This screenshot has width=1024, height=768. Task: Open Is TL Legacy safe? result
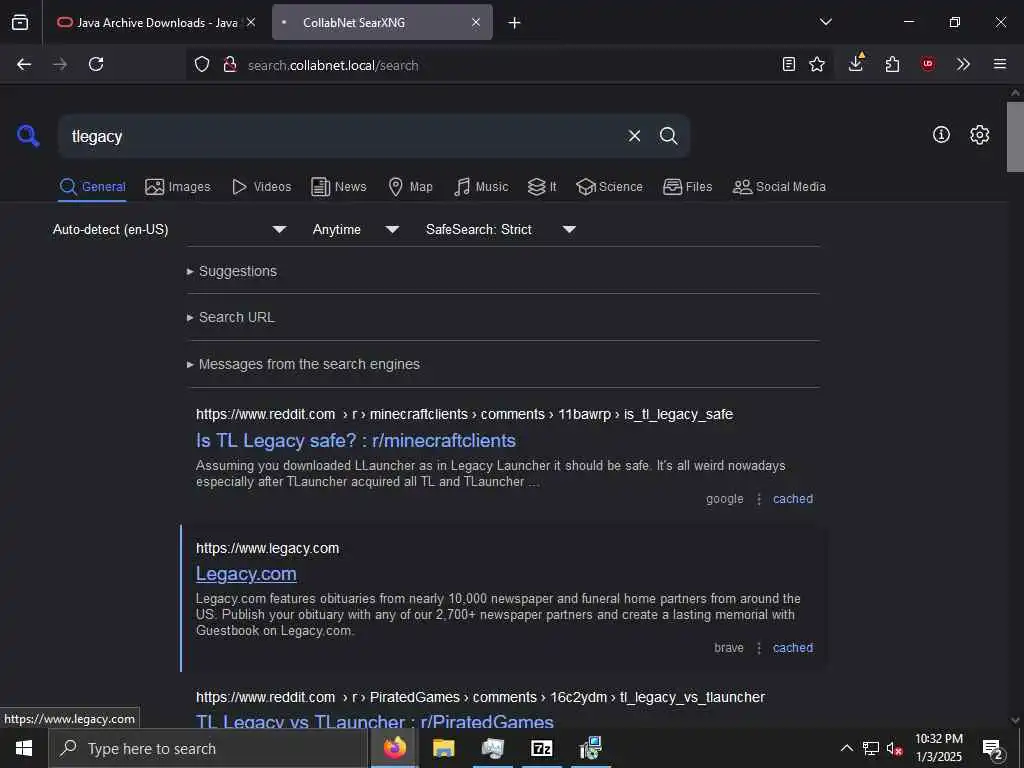click(x=356, y=441)
